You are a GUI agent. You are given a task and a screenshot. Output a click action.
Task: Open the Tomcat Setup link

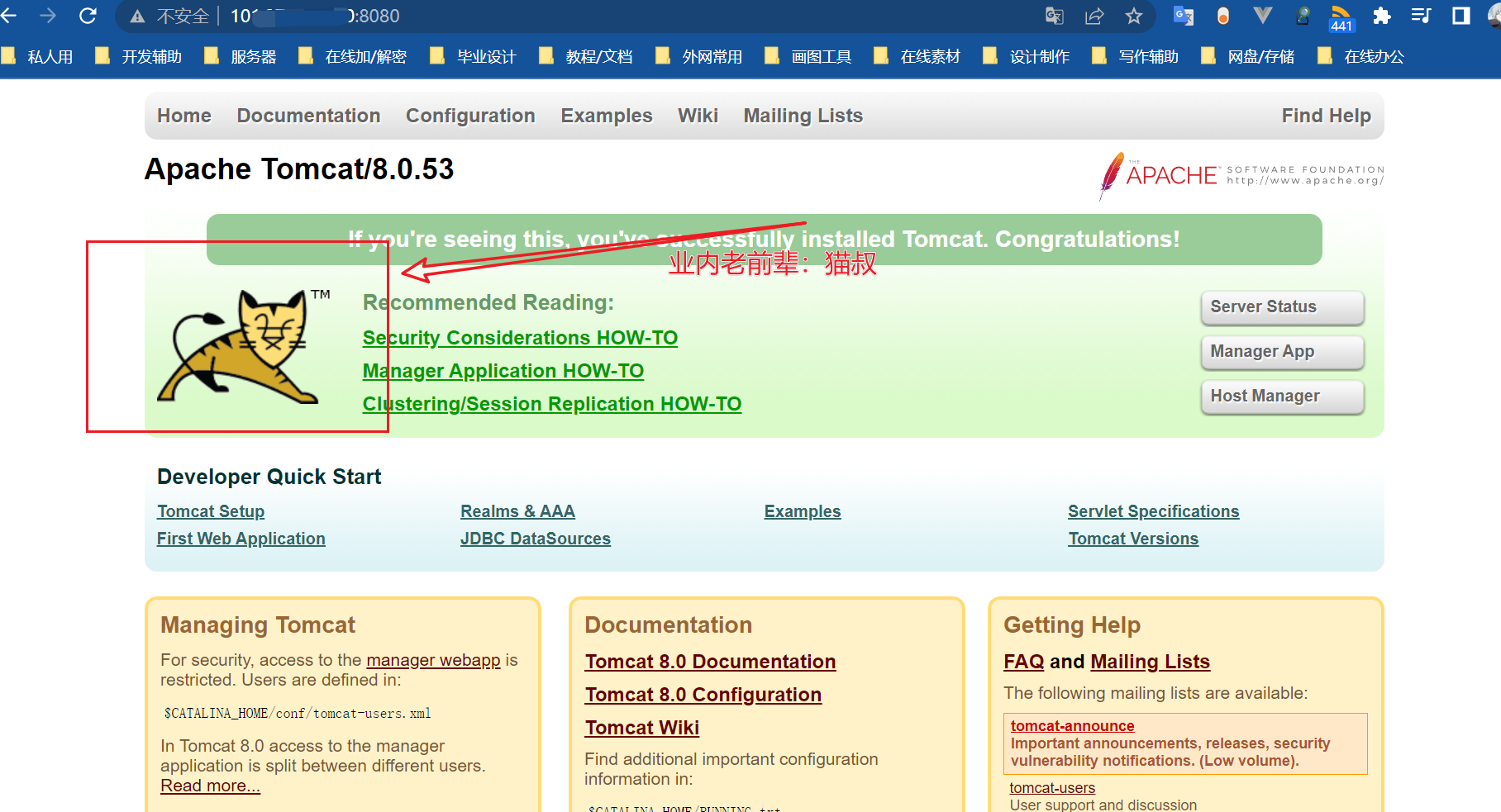tap(211, 511)
